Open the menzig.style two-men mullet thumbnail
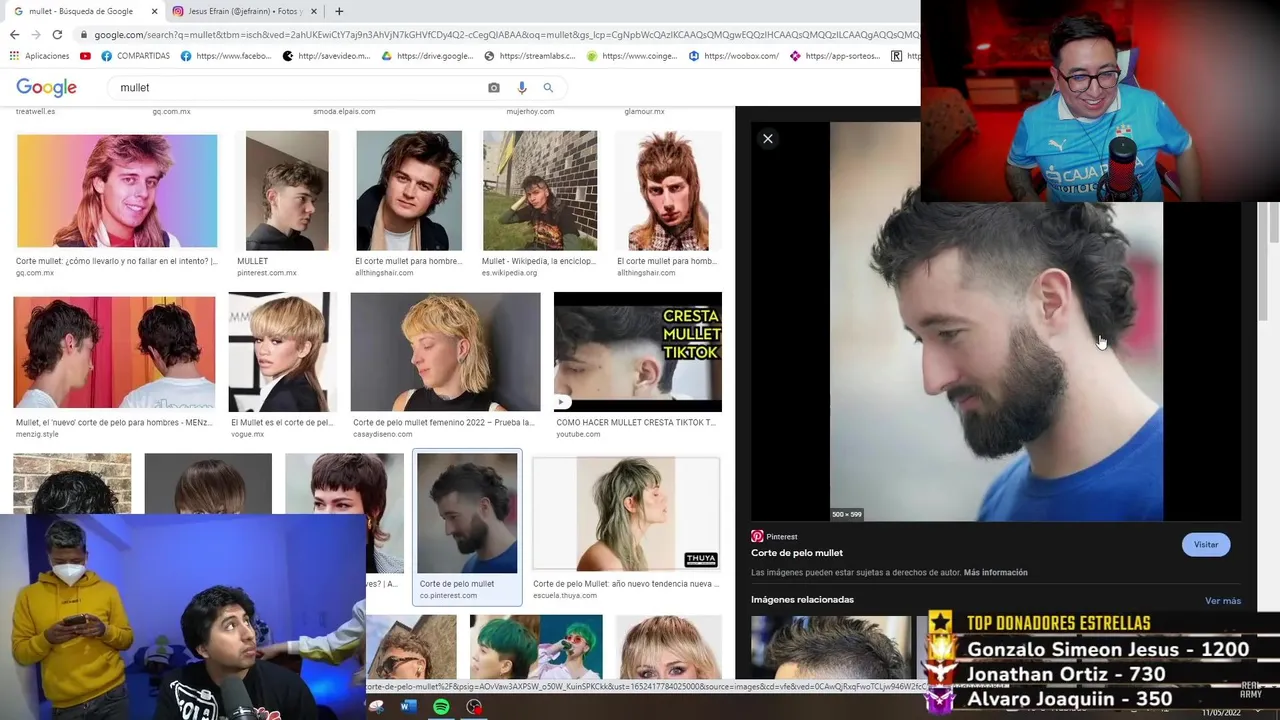1280x720 pixels. point(114,352)
